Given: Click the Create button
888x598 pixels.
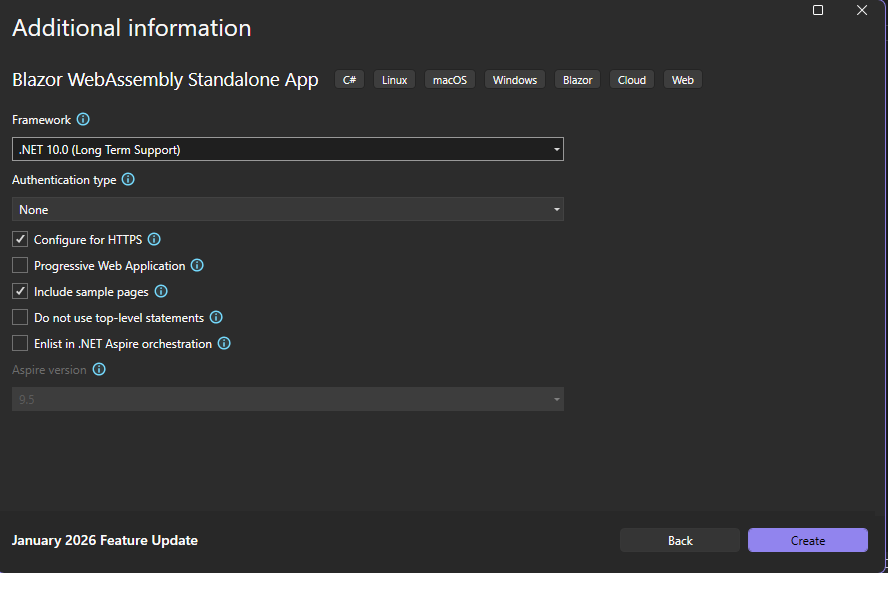Looking at the screenshot, I should point(808,541).
